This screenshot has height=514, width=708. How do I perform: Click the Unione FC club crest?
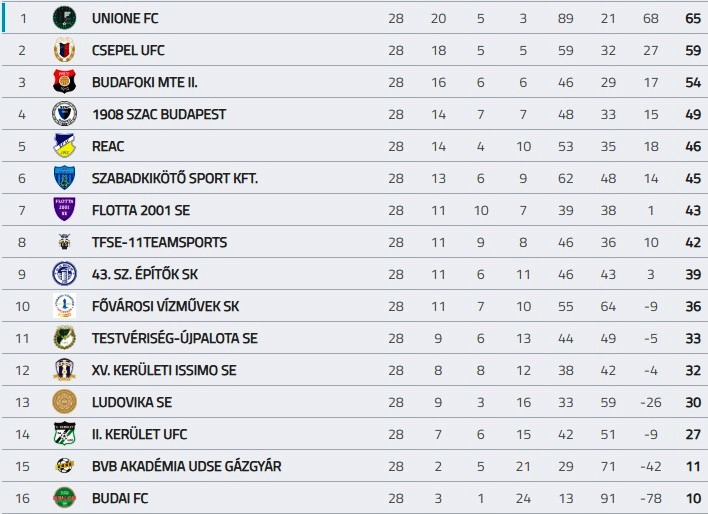tap(64, 18)
